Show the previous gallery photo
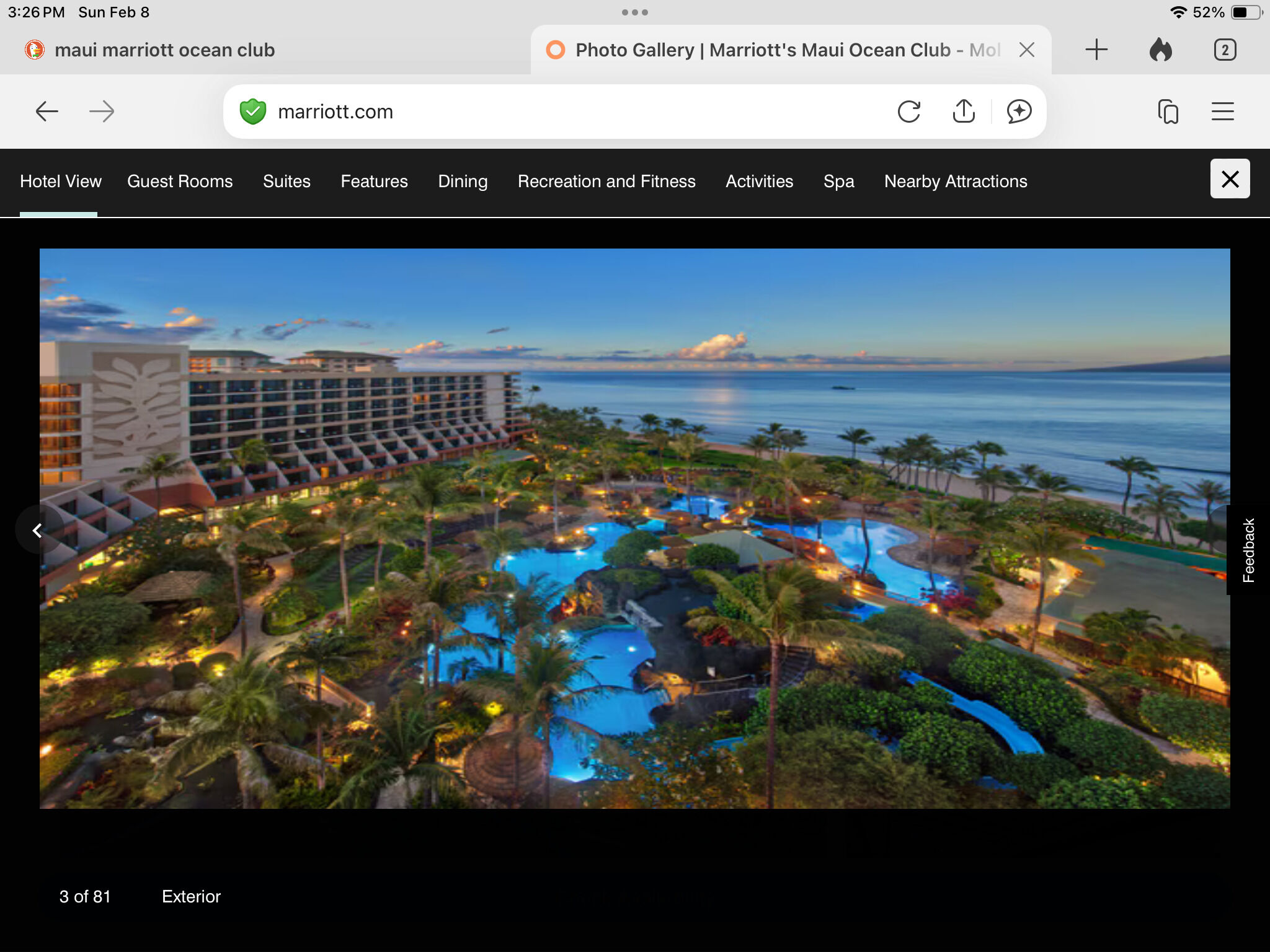1270x952 pixels. (38, 530)
